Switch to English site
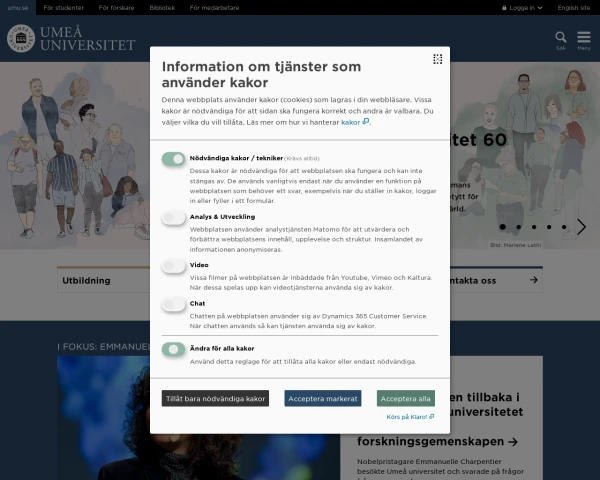The height and width of the screenshot is (480, 600). (574, 8)
